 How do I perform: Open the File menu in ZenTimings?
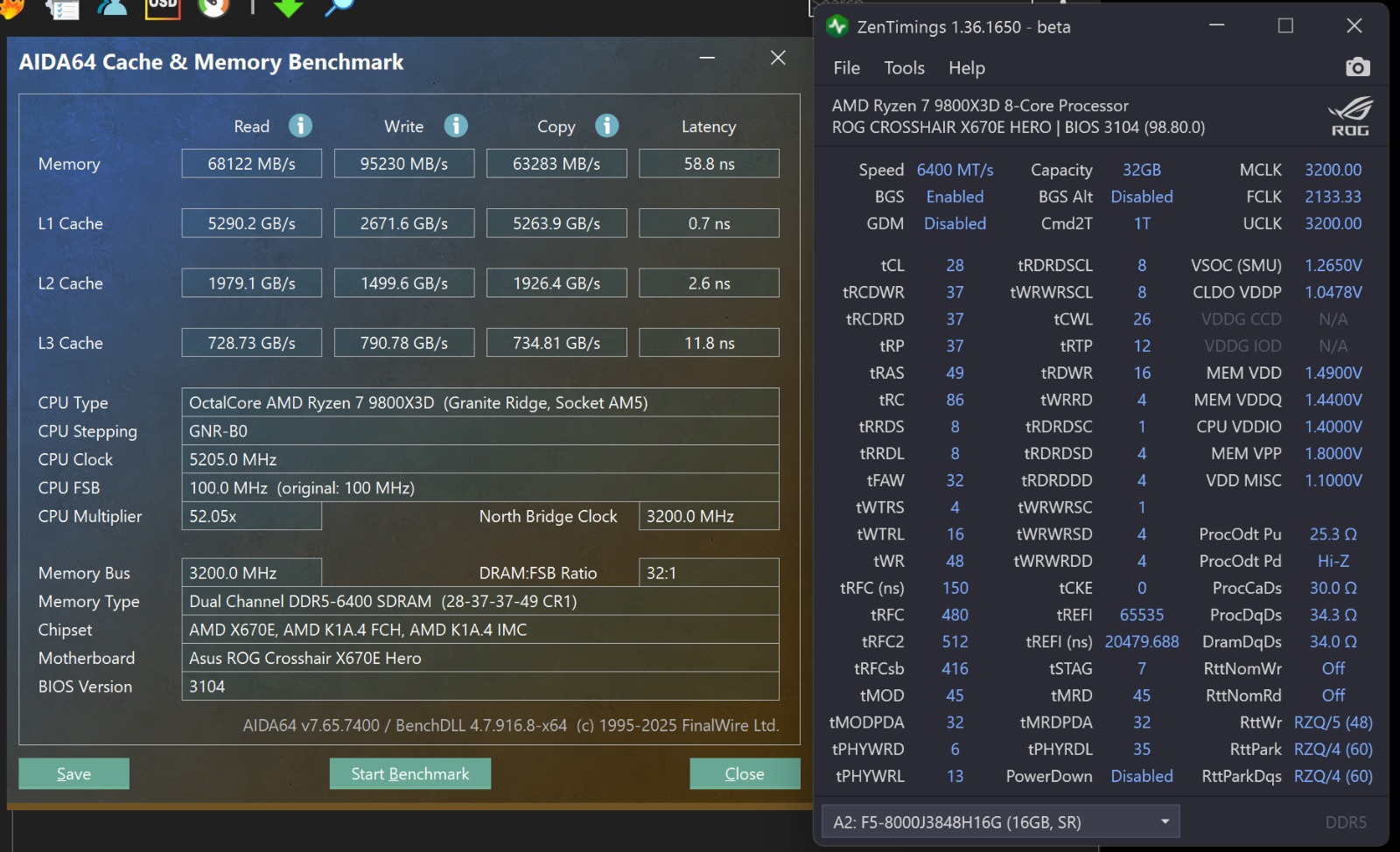pos(846,68)
